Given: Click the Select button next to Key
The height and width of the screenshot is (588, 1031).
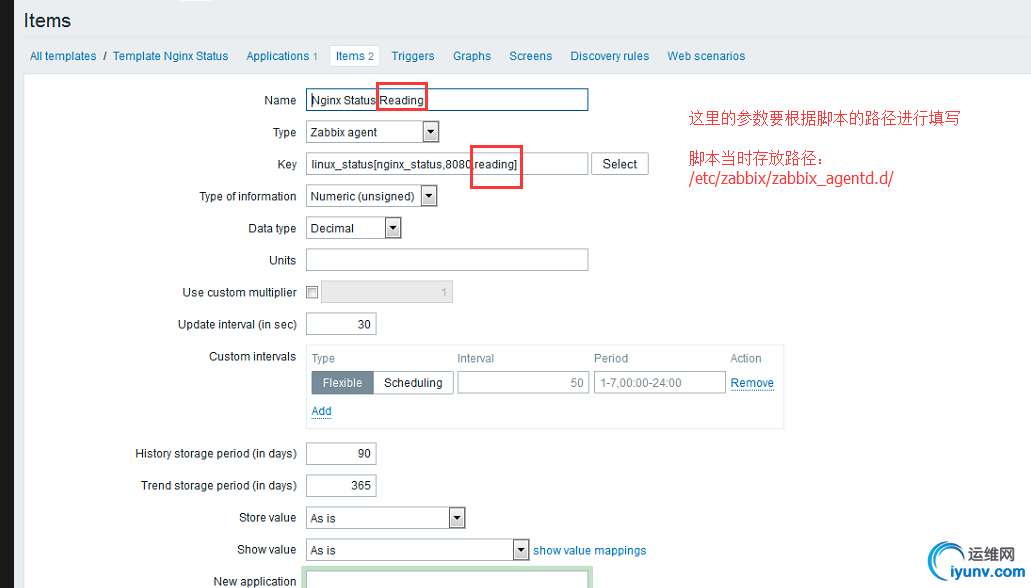Looking at the screenshot, I should click(x=619, y=164).
